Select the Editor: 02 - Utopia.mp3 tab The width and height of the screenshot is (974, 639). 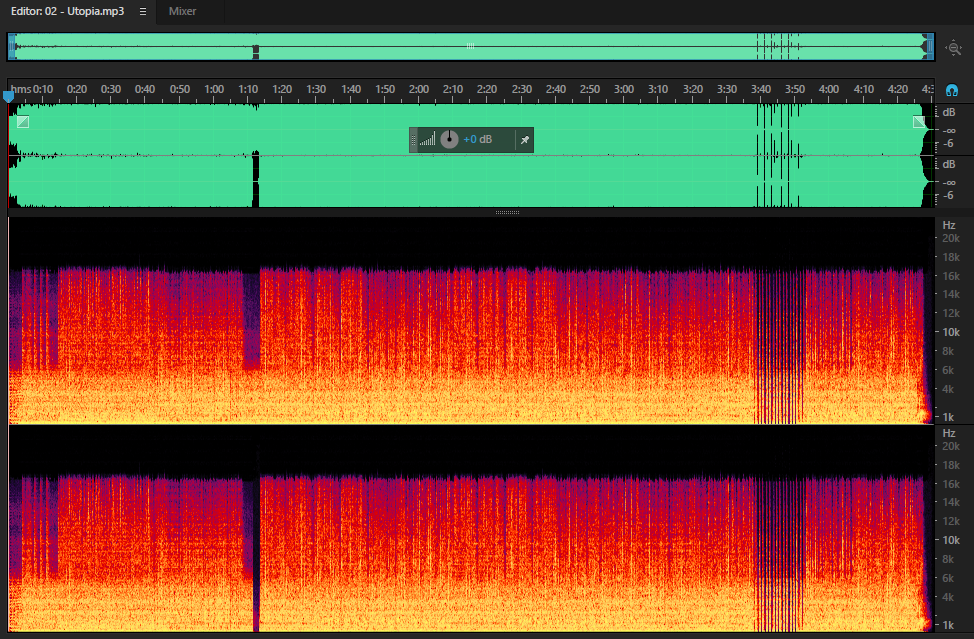67,11
